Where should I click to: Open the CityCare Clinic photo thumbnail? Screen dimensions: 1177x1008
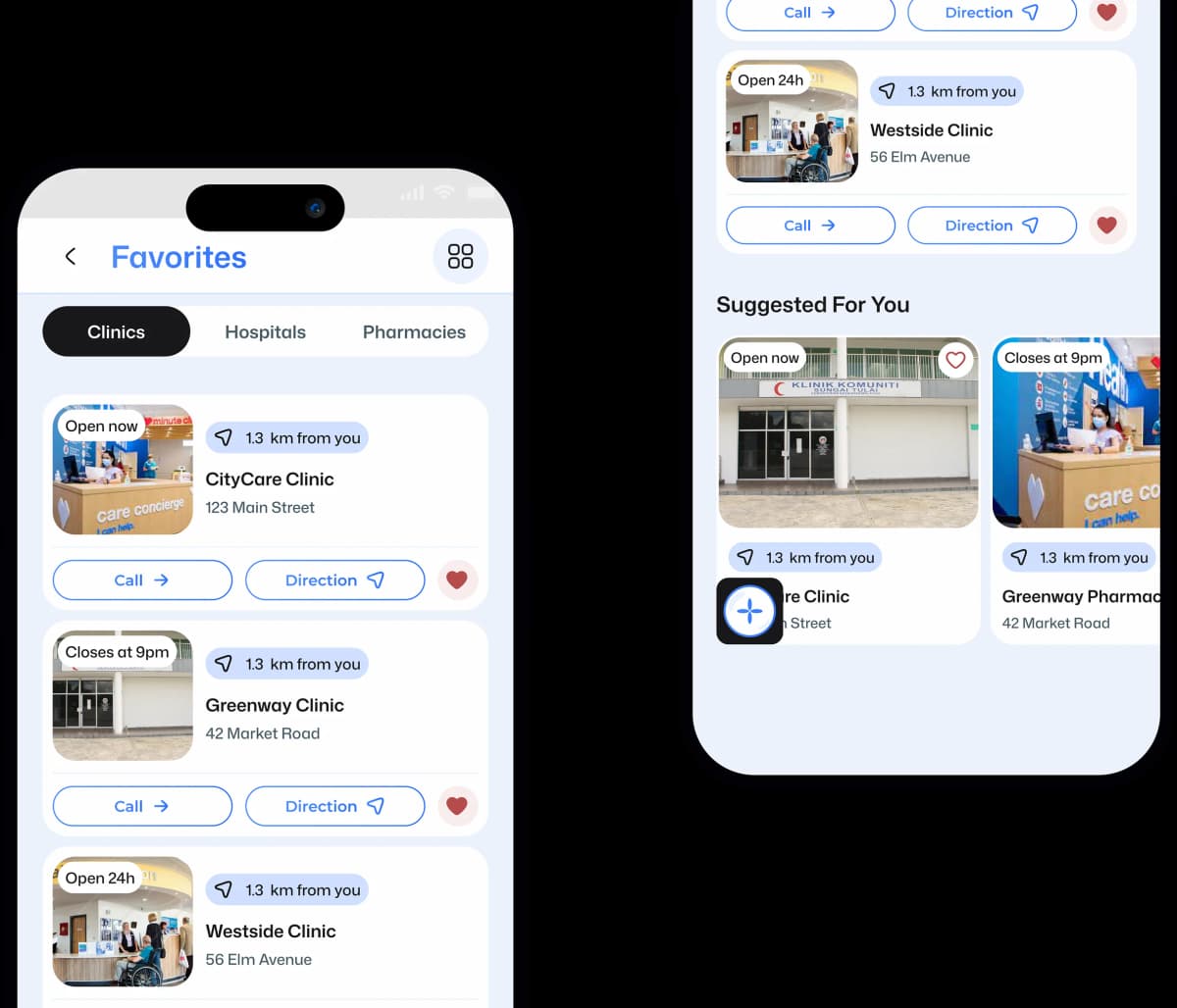coord(123,471)
